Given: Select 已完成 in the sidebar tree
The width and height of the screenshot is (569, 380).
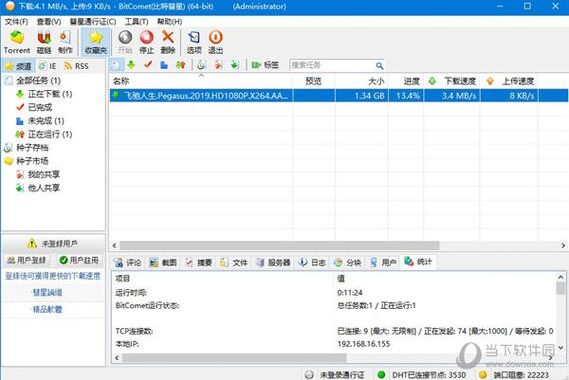Looking at the screenshot, I should [x=40, y=107].
